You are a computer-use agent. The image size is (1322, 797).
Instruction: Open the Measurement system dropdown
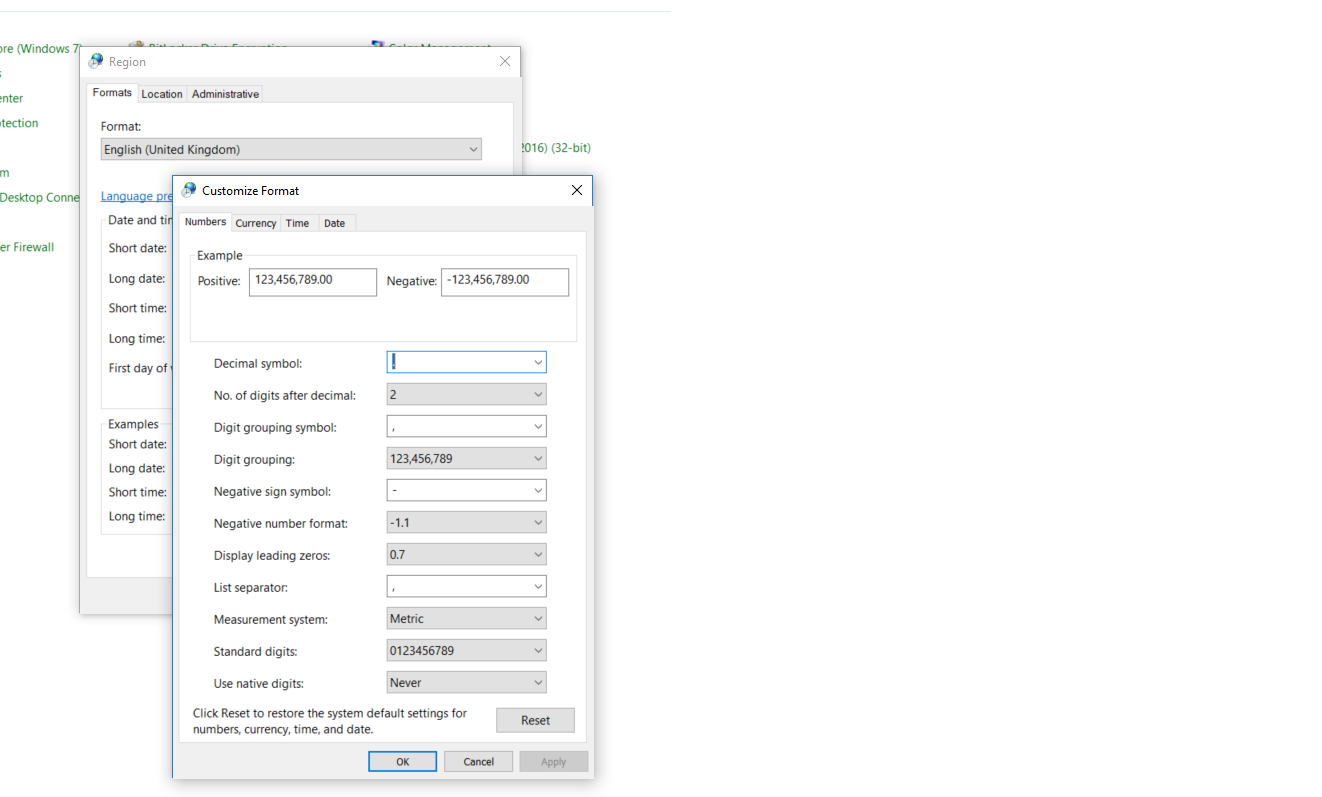coord(538,618)
